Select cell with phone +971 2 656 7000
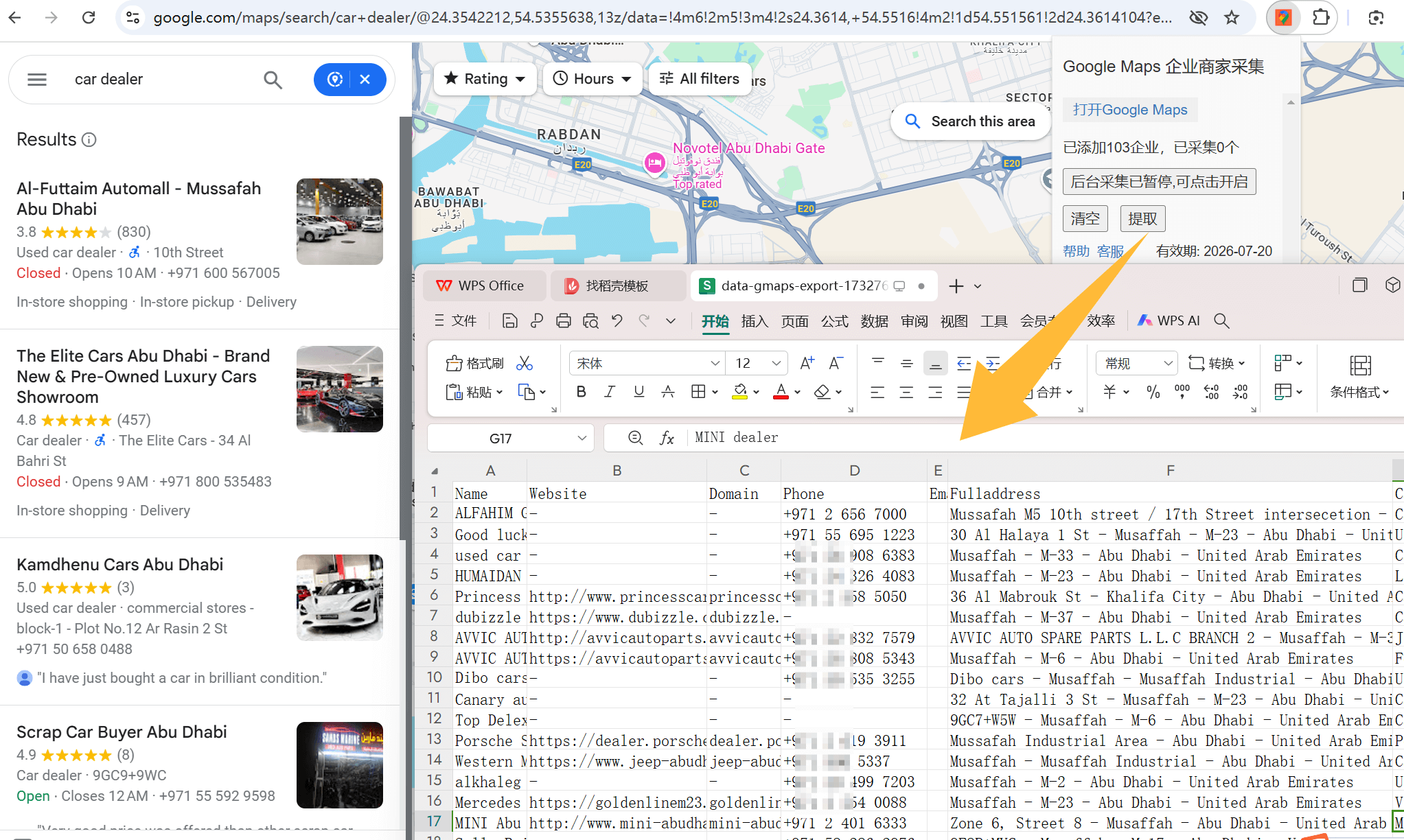 click(x=853, y=514)
